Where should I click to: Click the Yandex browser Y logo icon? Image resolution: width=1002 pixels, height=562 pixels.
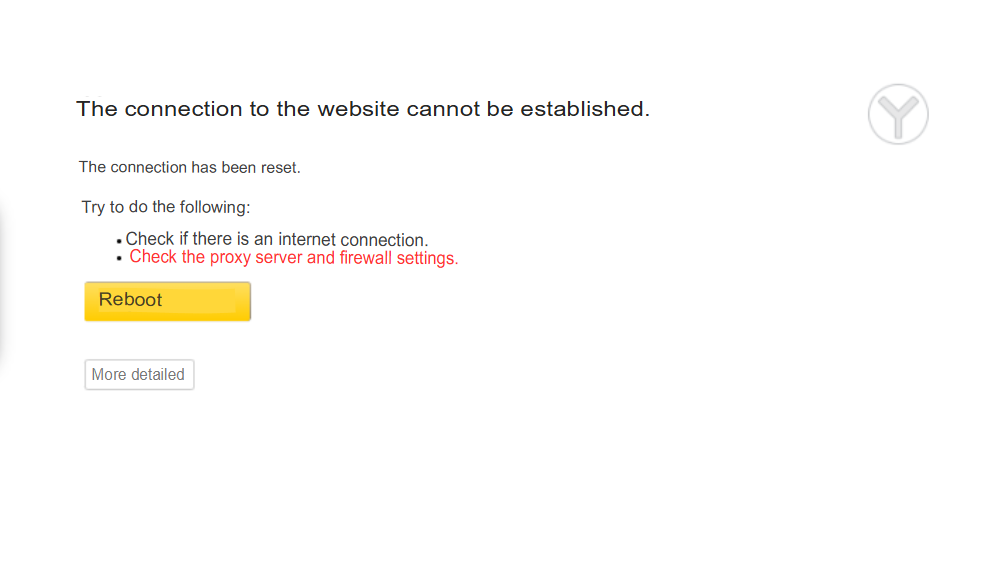tap(898, 114)
